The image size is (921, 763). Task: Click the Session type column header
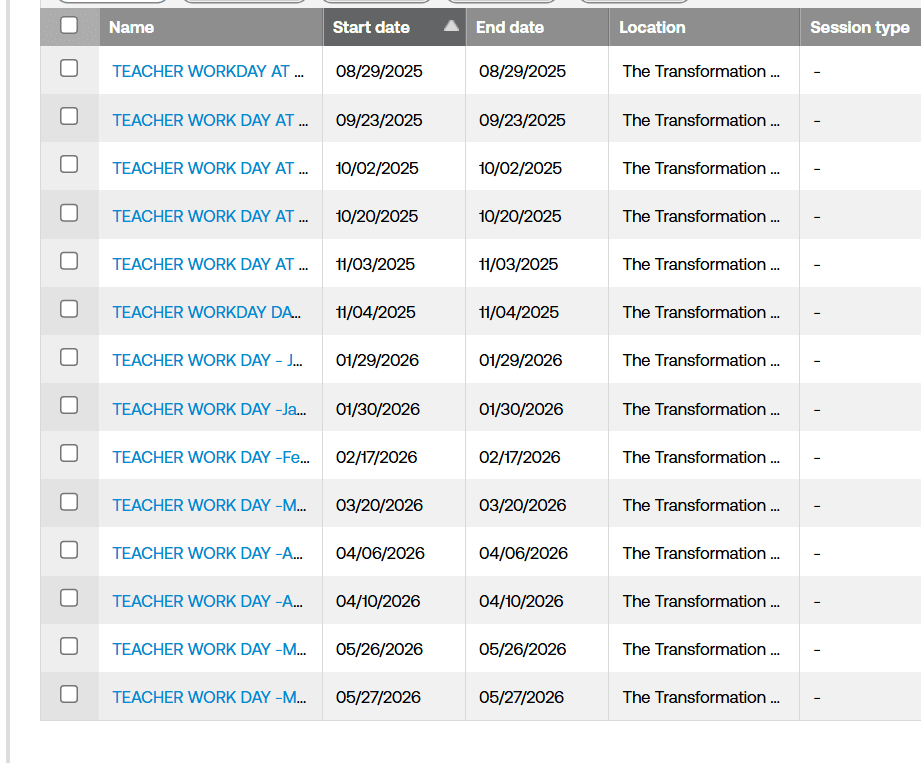click(859, 28)
